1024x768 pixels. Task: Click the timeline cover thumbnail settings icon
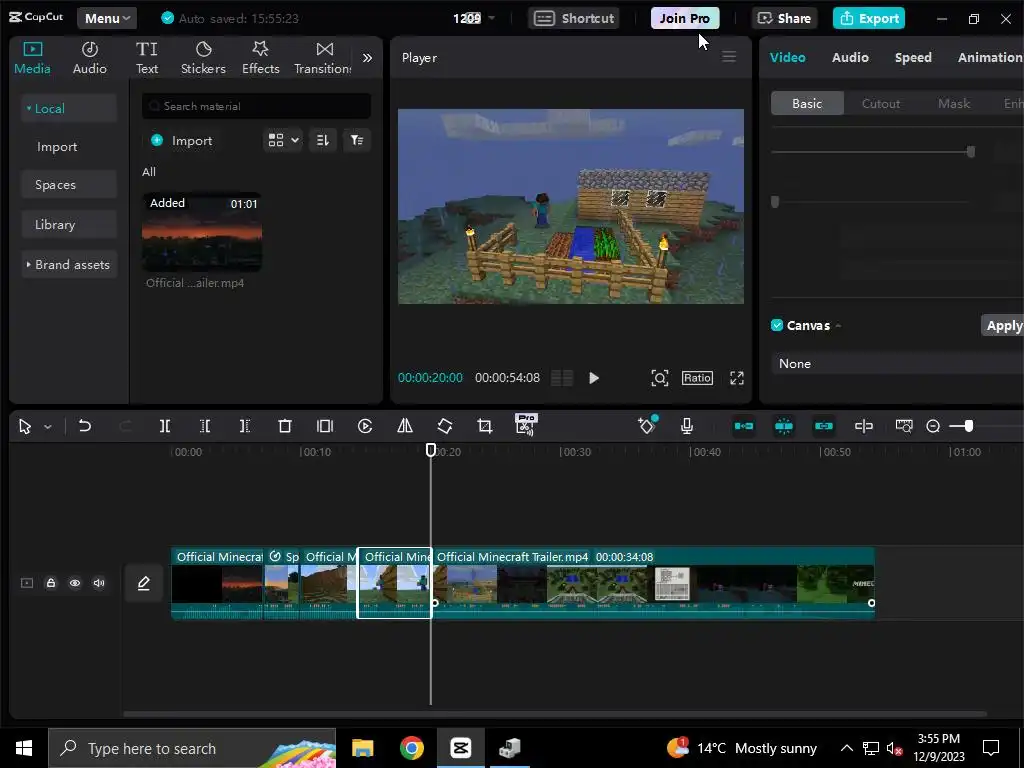tap(904, 426)
